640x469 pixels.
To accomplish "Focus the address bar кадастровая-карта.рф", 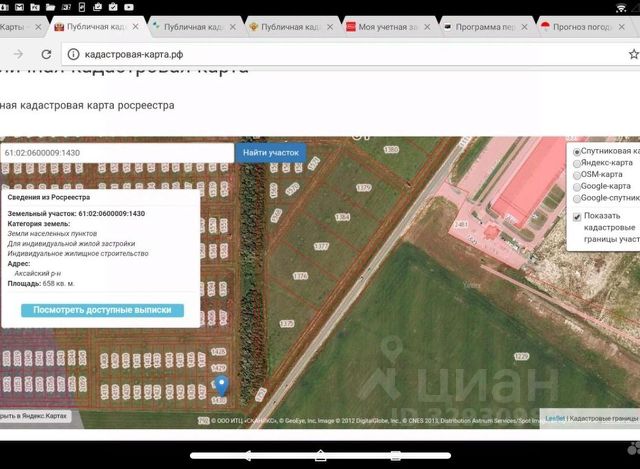I will tap(134, 54).
